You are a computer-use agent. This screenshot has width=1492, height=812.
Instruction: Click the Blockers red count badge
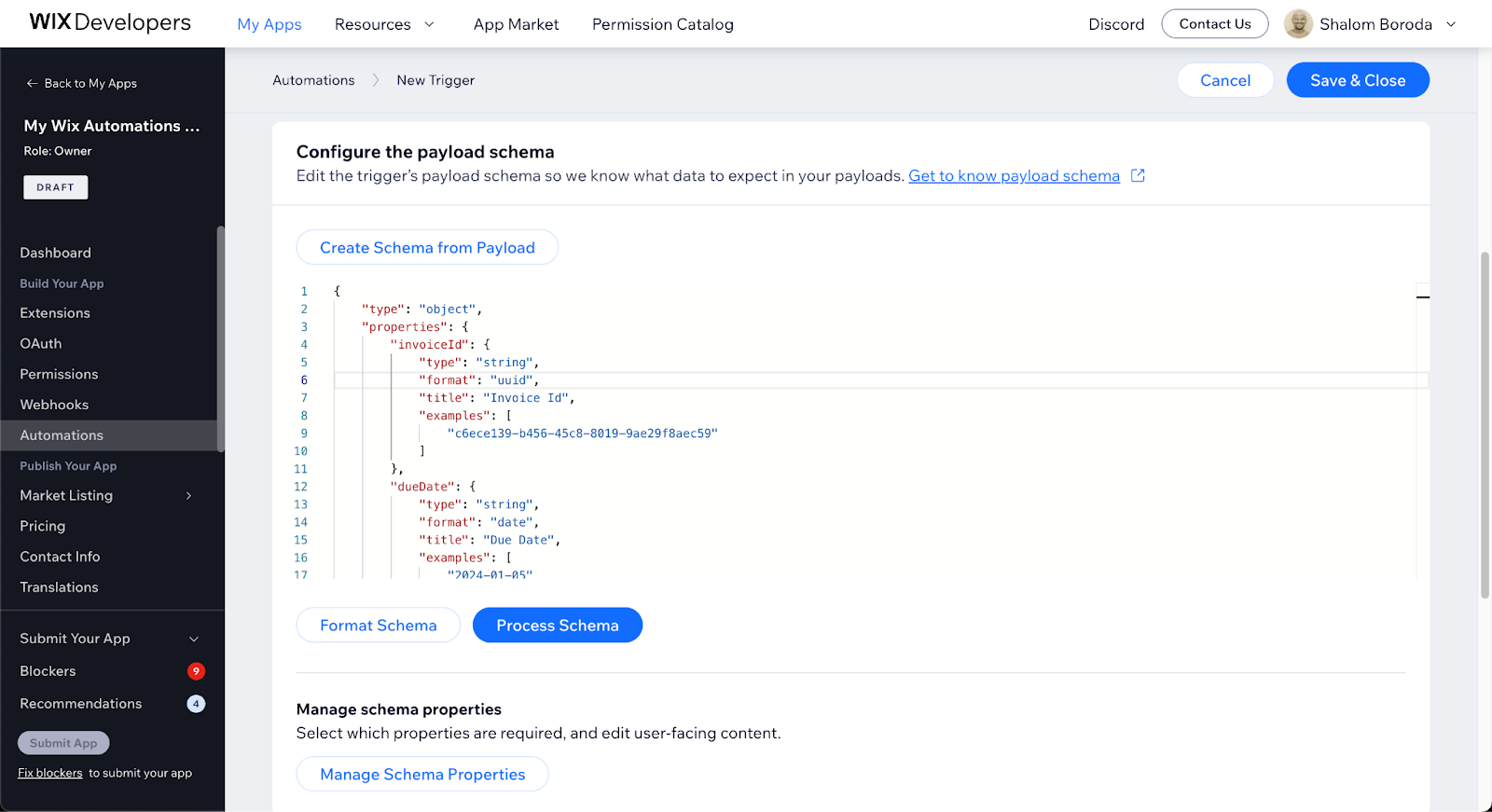(196, 671)
